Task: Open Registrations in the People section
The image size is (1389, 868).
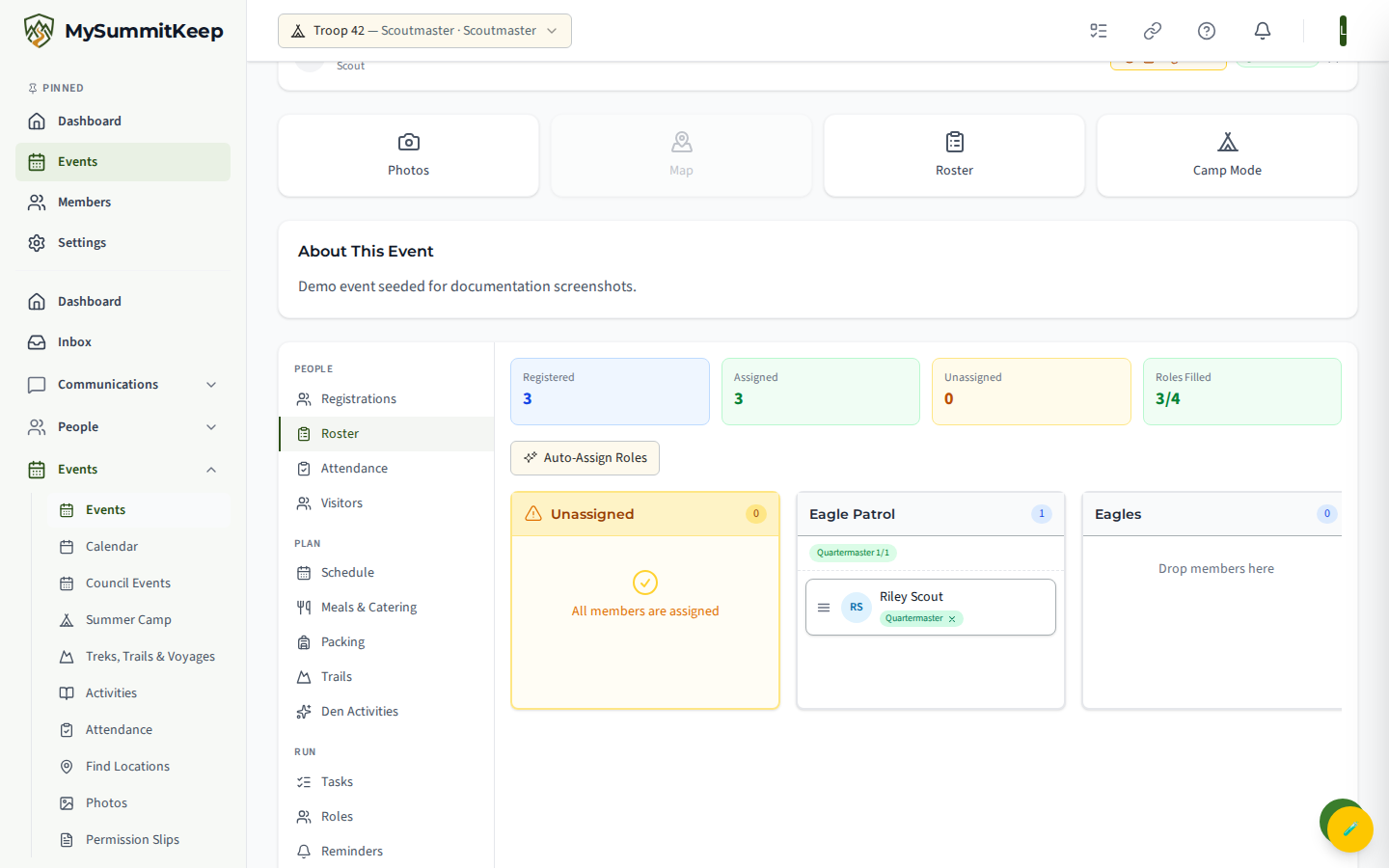Action: click(x=386, y=399)
